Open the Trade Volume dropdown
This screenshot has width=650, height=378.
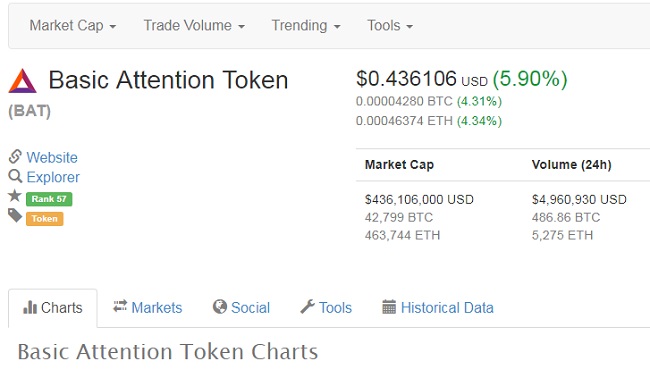[x=194, y=26]
